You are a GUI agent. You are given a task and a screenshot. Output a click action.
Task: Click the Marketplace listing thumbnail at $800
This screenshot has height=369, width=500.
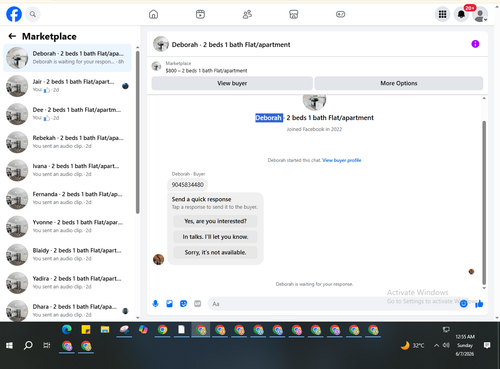coord(156,66)
